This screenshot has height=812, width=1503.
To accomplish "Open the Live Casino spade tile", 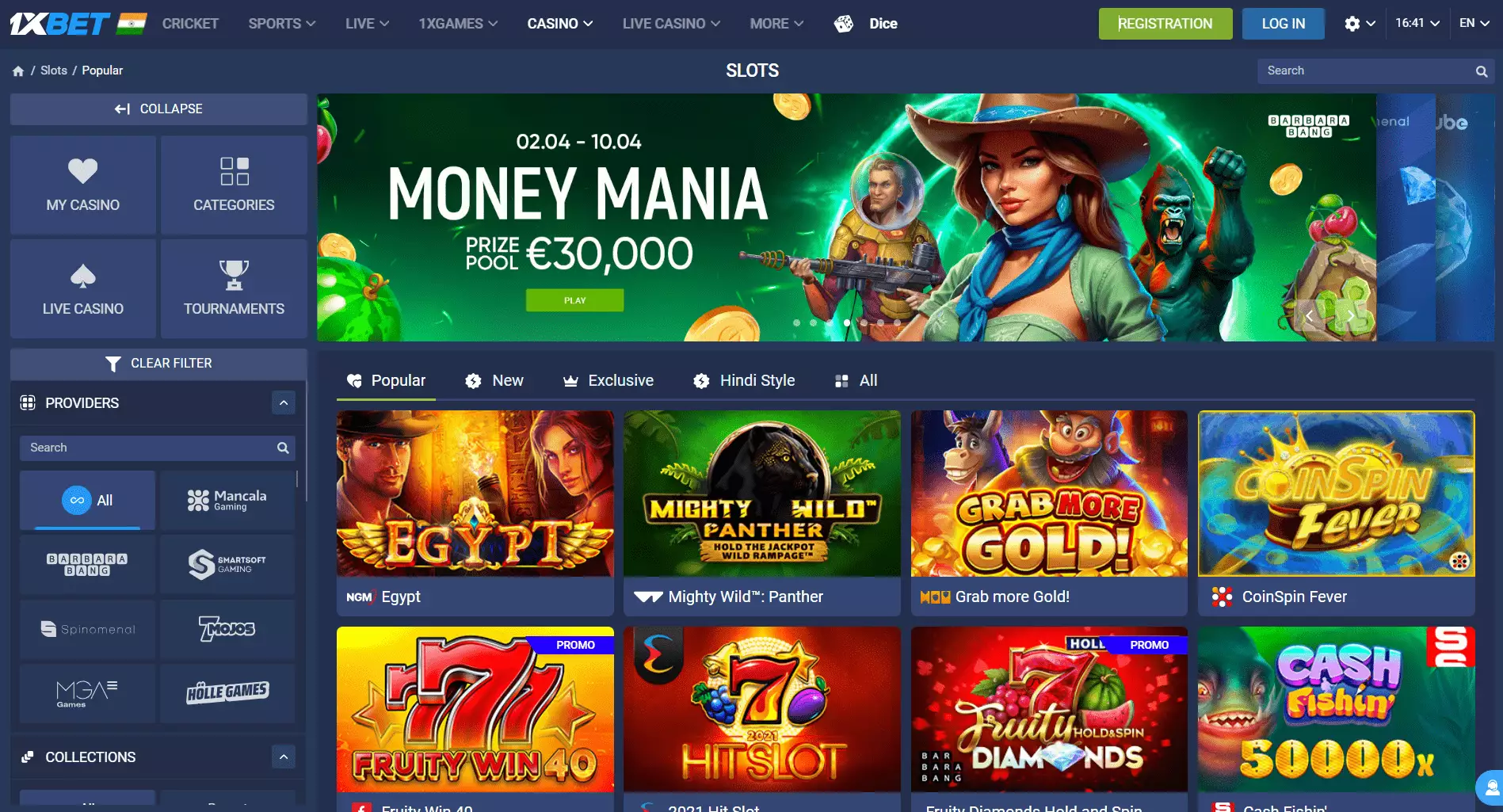I will point(83,288).
